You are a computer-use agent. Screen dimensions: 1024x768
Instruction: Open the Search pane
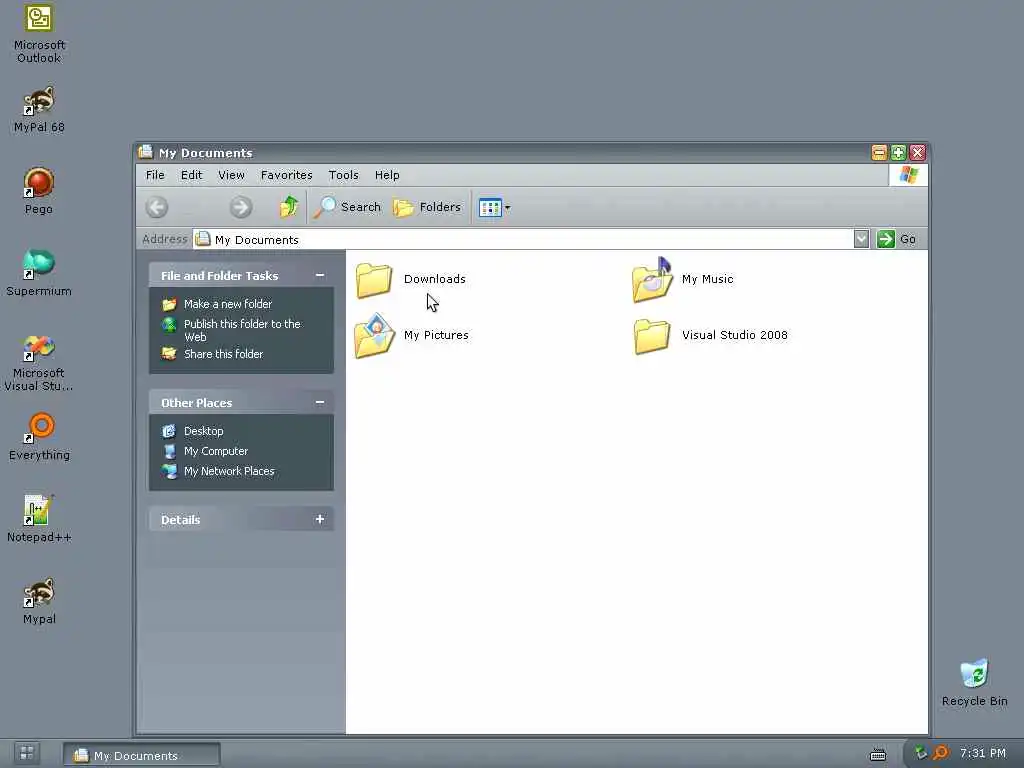tap(347, 207)
